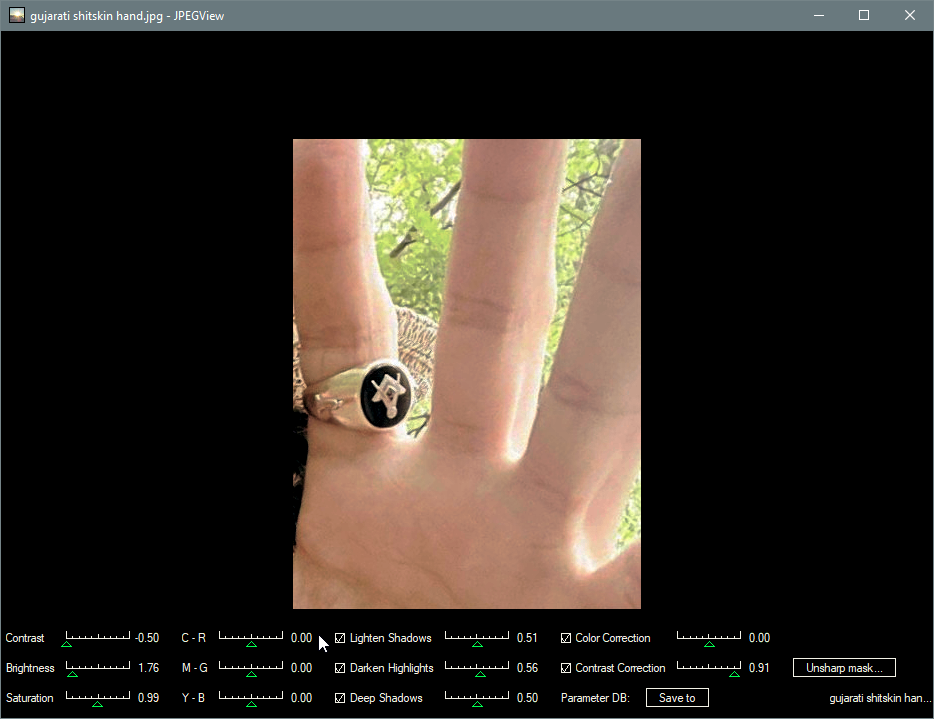This screenshot has width=934, height=719.
Task: Open the Unsharp mask dialog
Action: (844, 668)
